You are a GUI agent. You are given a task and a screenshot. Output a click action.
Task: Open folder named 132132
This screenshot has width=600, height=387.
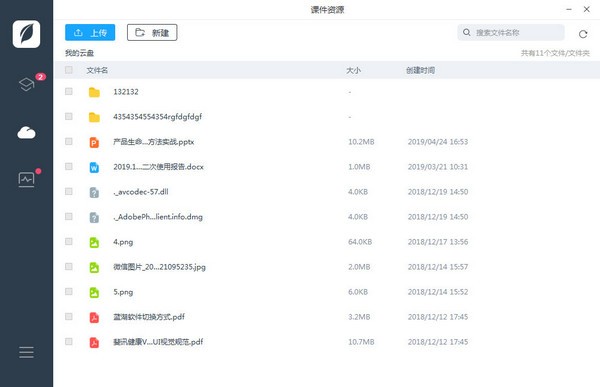click(x=126, y=92)
